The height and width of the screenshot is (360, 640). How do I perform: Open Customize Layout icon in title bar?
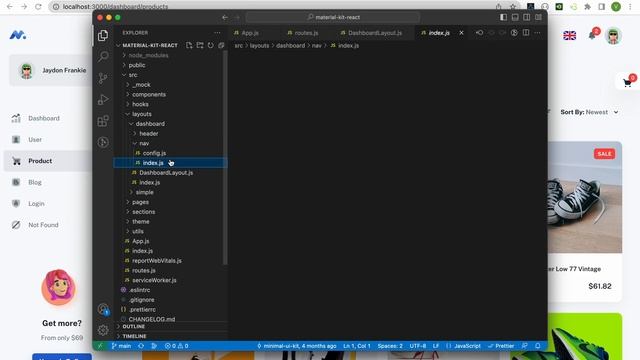[538, 17]
